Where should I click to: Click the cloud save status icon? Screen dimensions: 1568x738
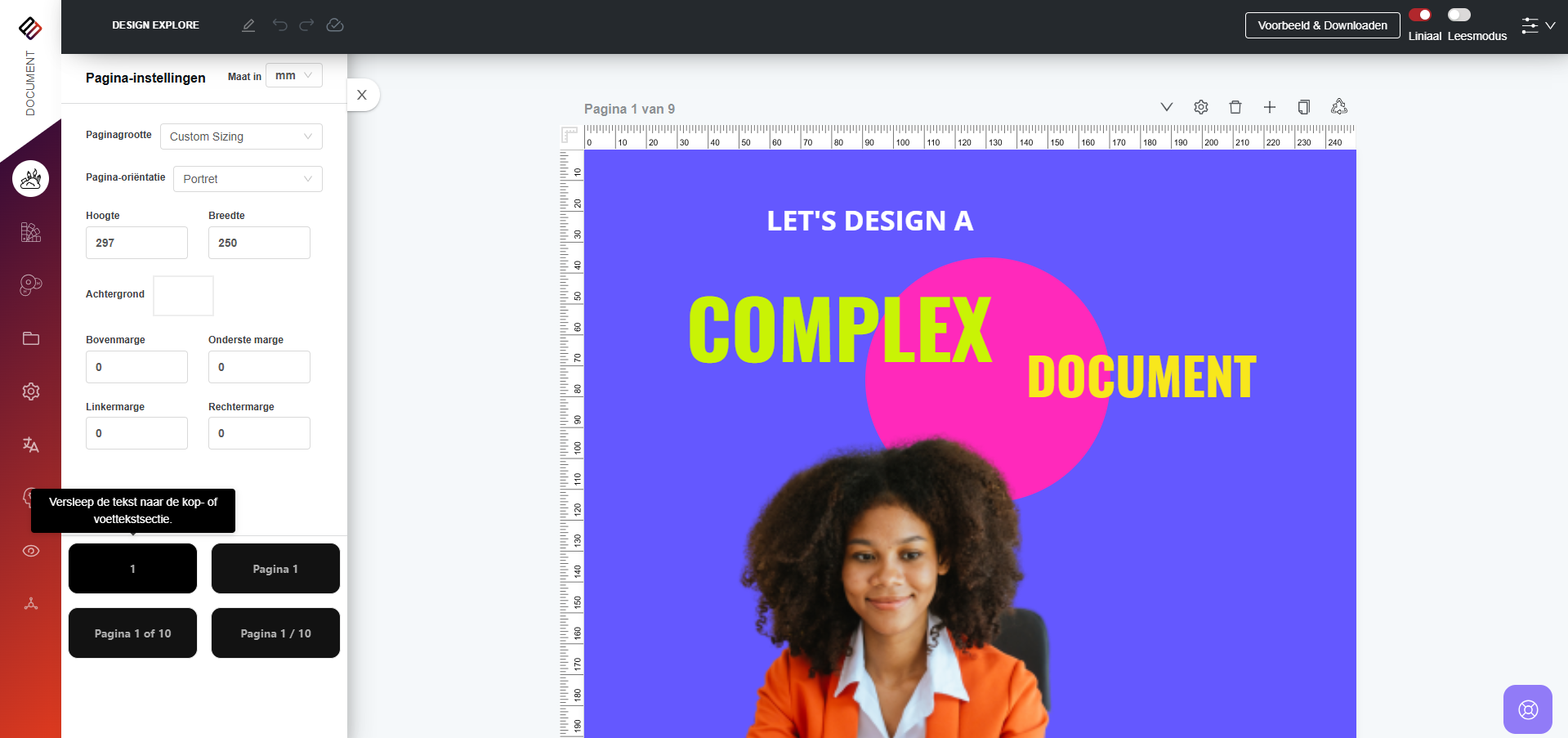(335, 25)
